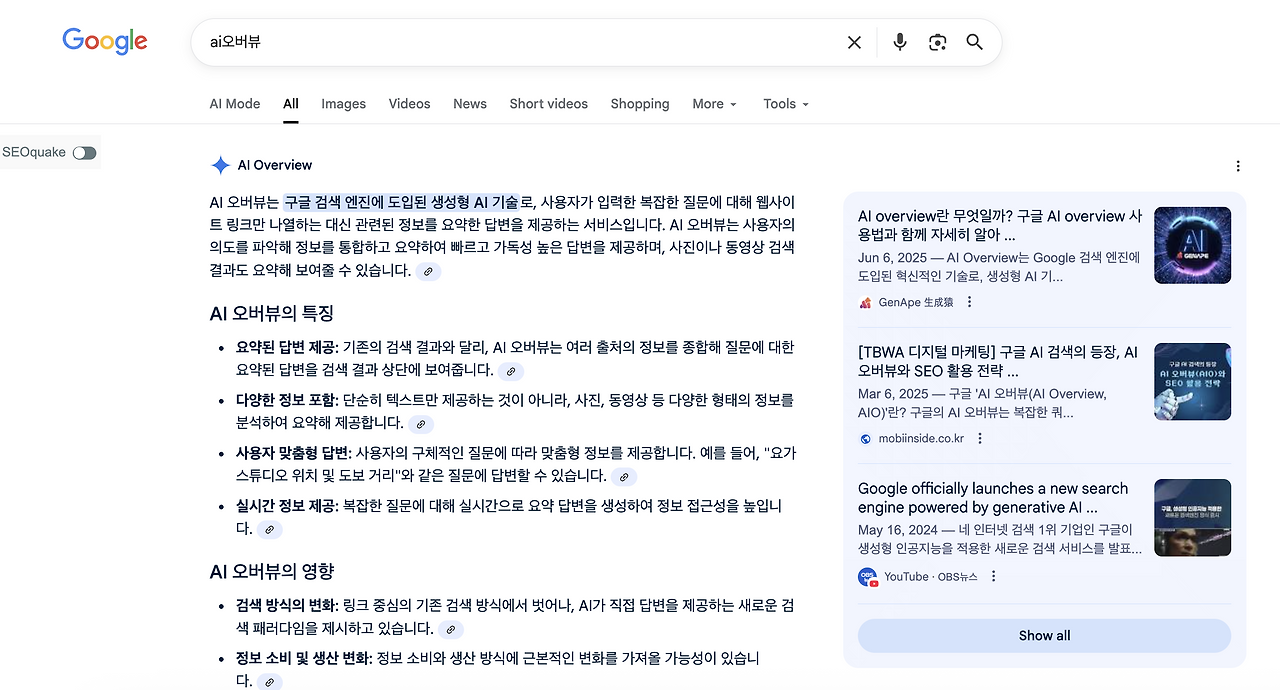Click the YouTube channel icon on the OBS news result

click(867, 576)
